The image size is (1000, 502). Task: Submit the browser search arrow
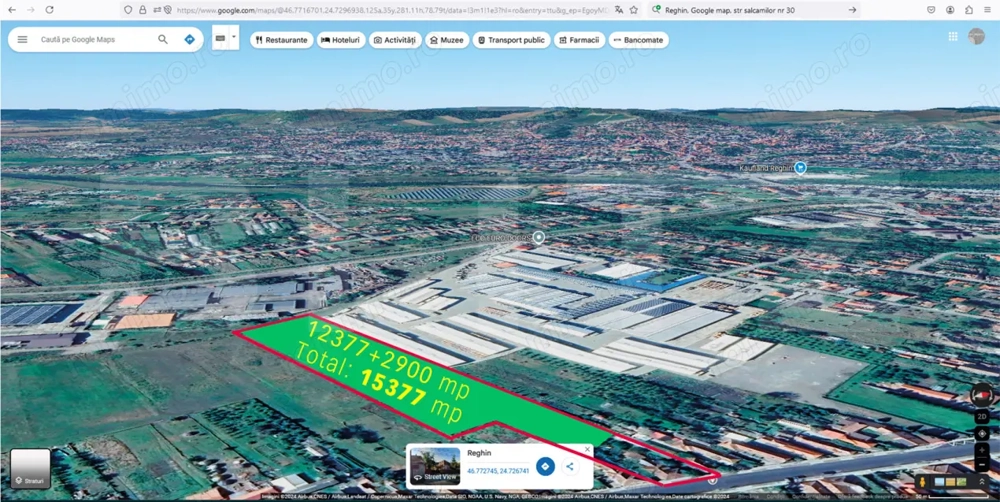pos(852,10)
